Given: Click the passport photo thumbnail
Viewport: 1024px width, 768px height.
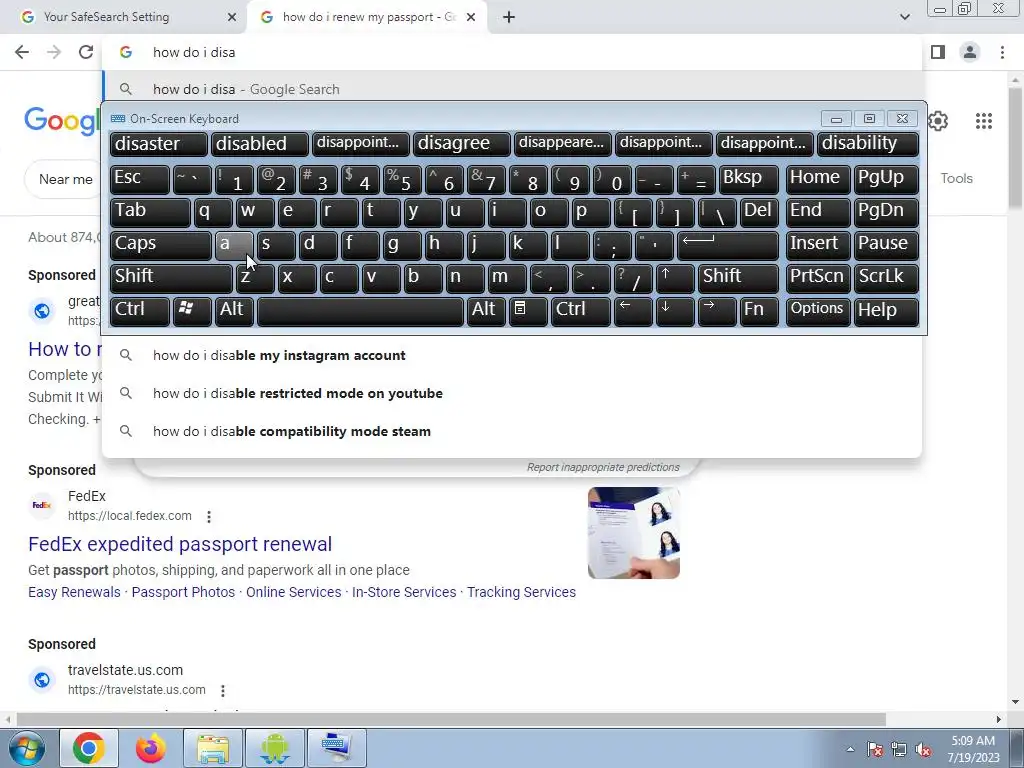Looking at the screenshot, I should (x=633, y=533).
